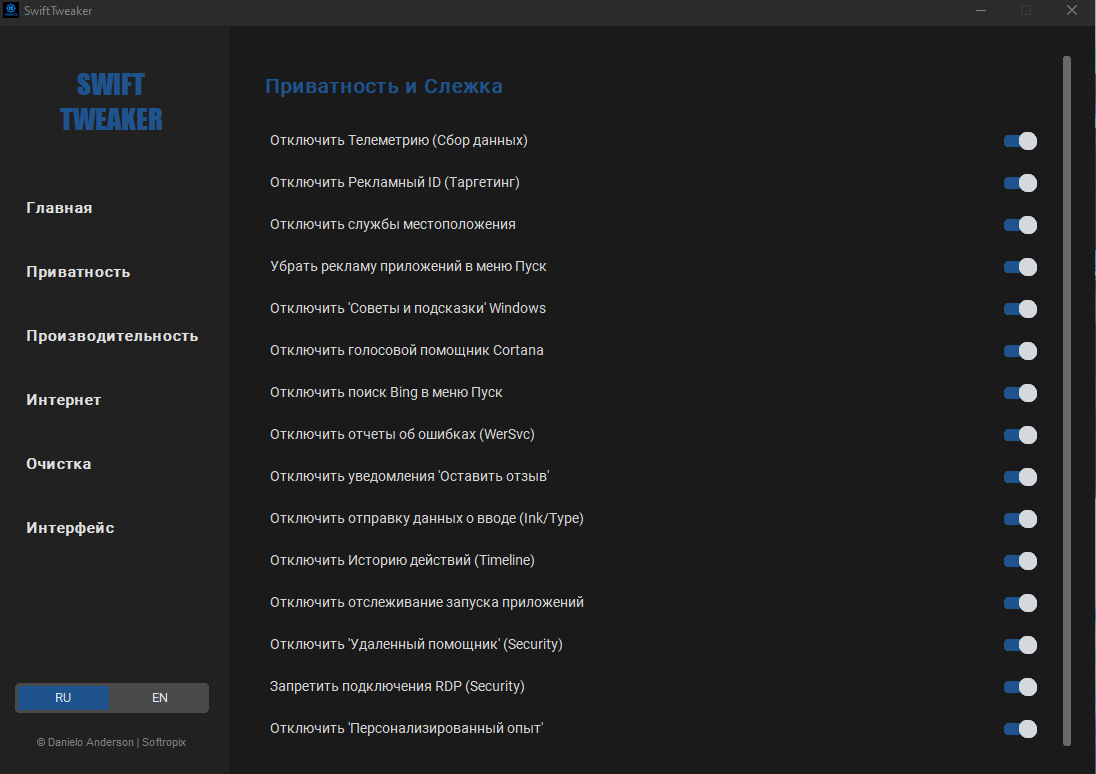Disable the 'Отключить Рекламный ID' toggle

pos(1020,183)
